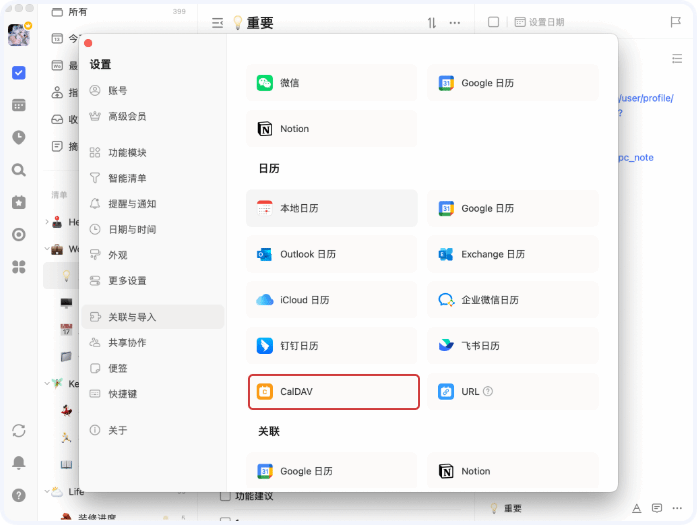Open the CalDAV calendar option
The image size is (697, 525).
(333, 392)
